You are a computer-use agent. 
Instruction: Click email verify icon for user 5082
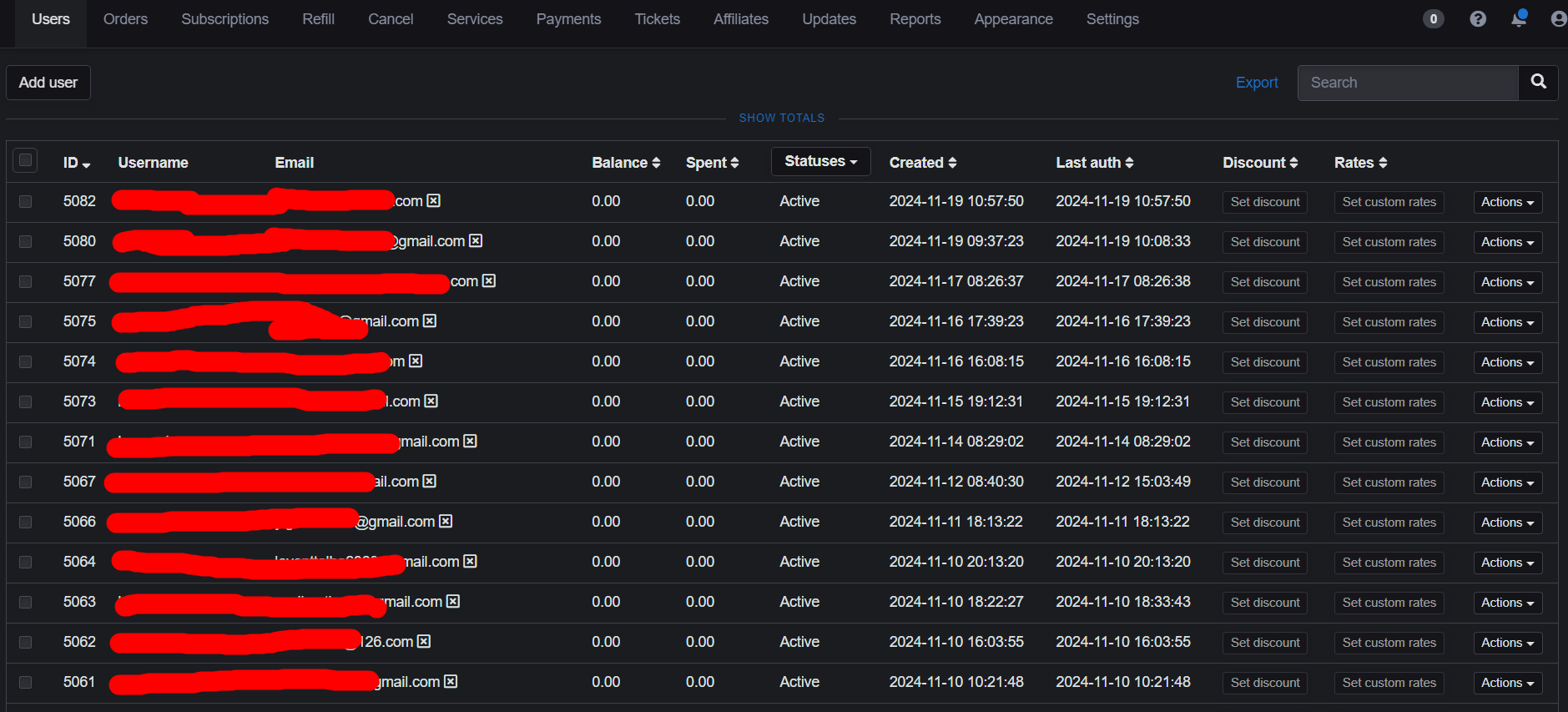(433, 201)
